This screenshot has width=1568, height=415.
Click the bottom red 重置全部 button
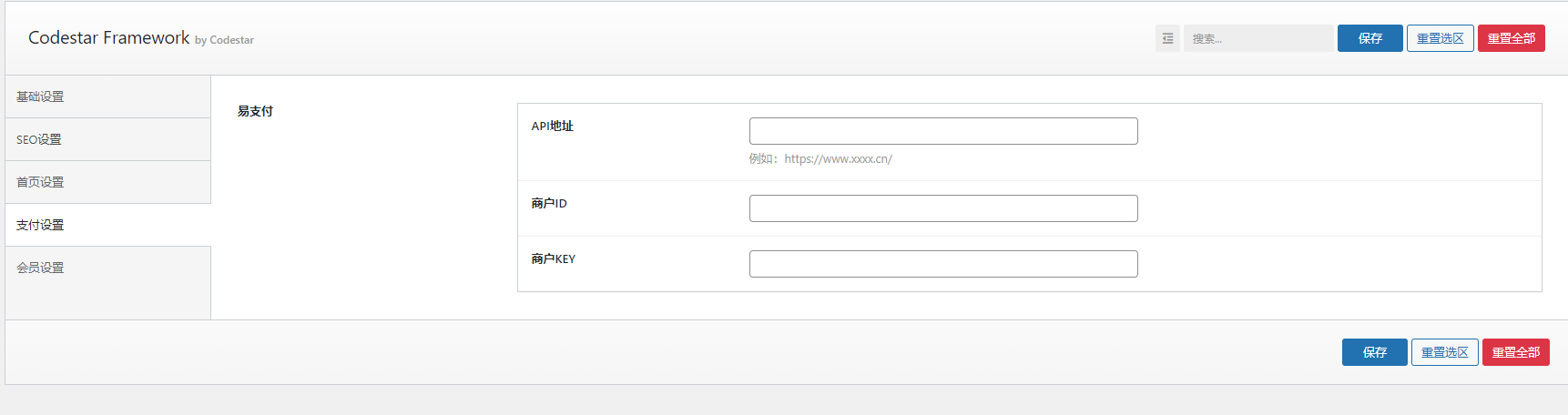click(1515, 352)
